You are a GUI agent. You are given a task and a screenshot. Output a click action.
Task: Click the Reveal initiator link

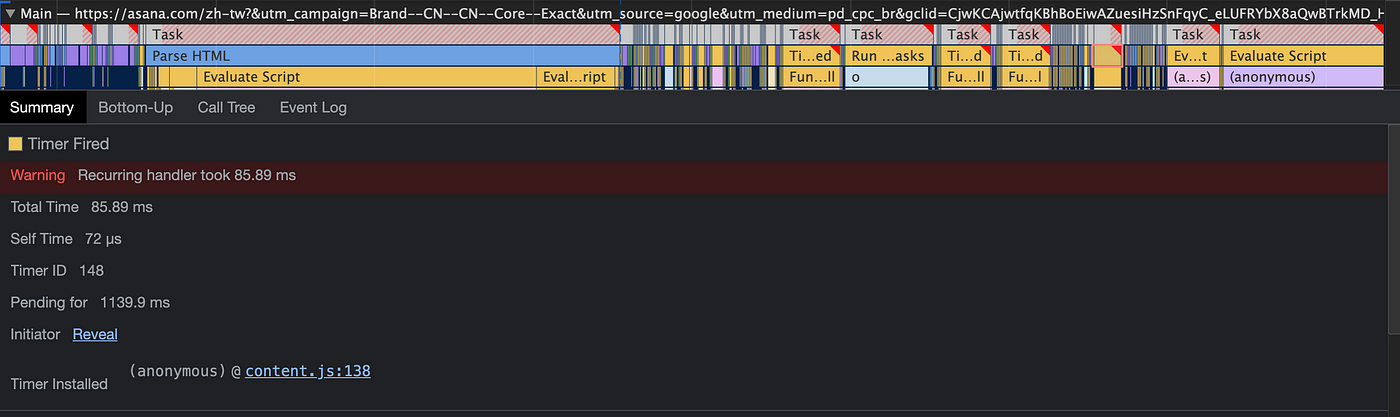pyautogui.click(x=95, y=334)
